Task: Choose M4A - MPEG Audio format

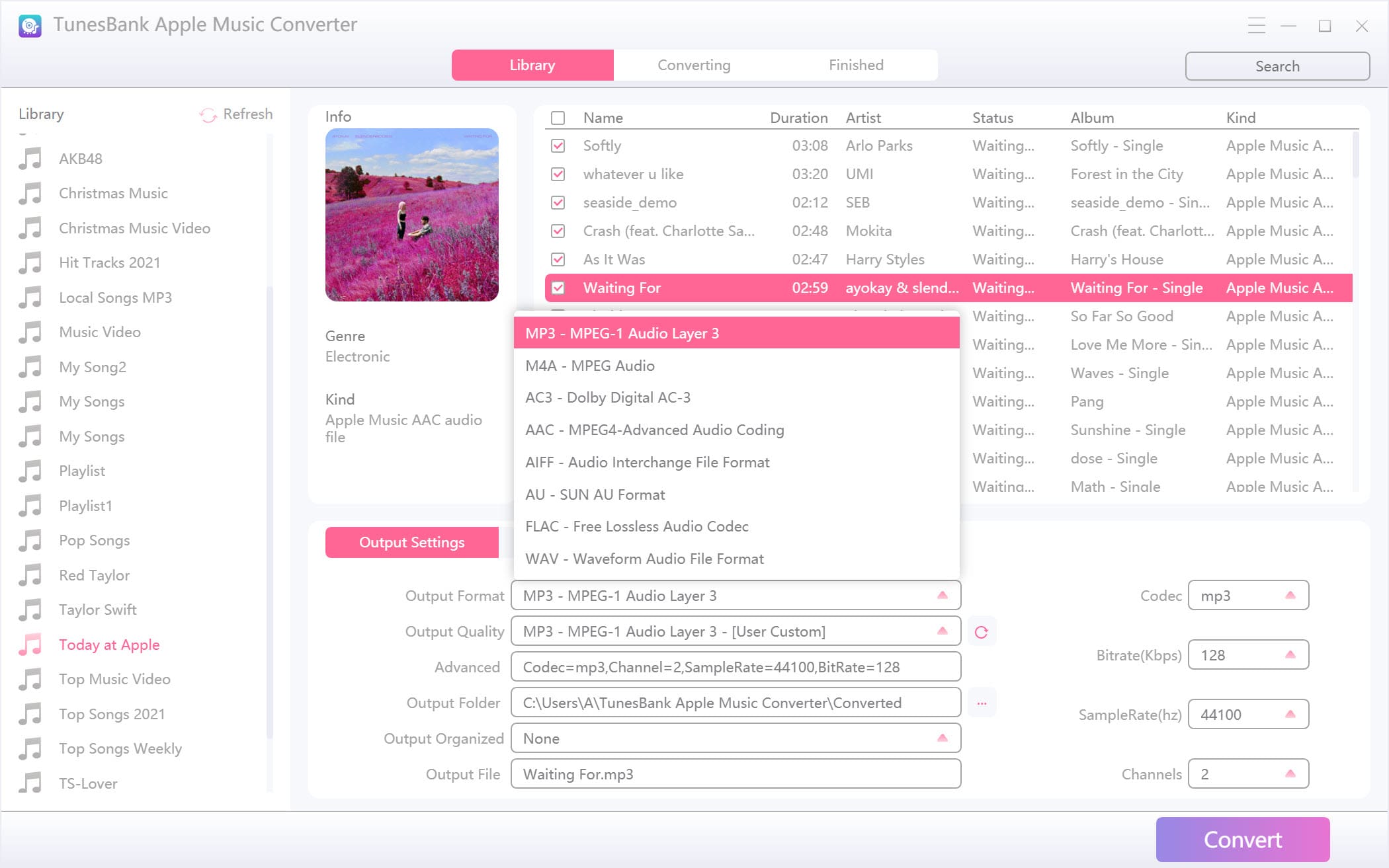Action: tap(736, 366)
